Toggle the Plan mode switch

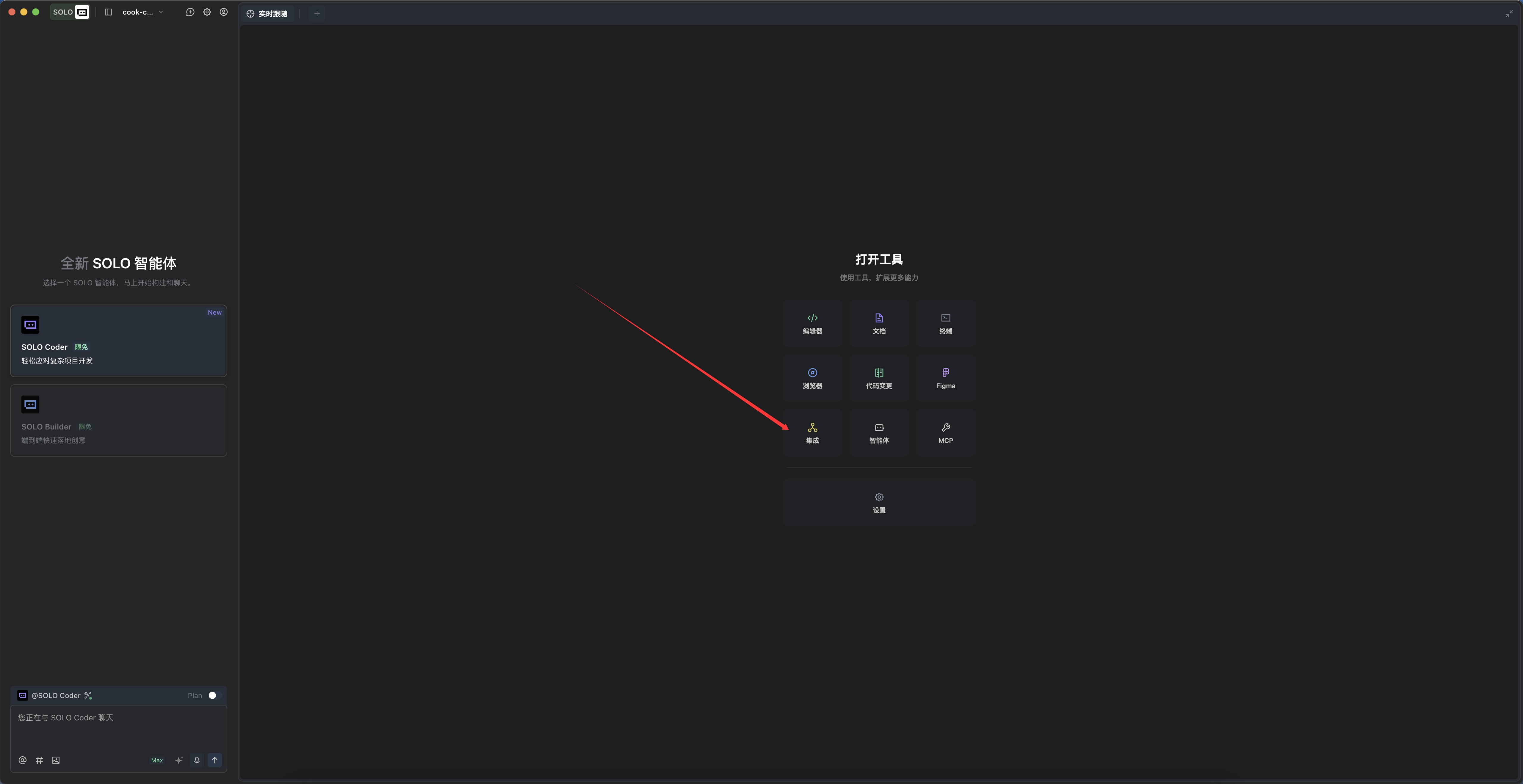[x=215, y=695]
